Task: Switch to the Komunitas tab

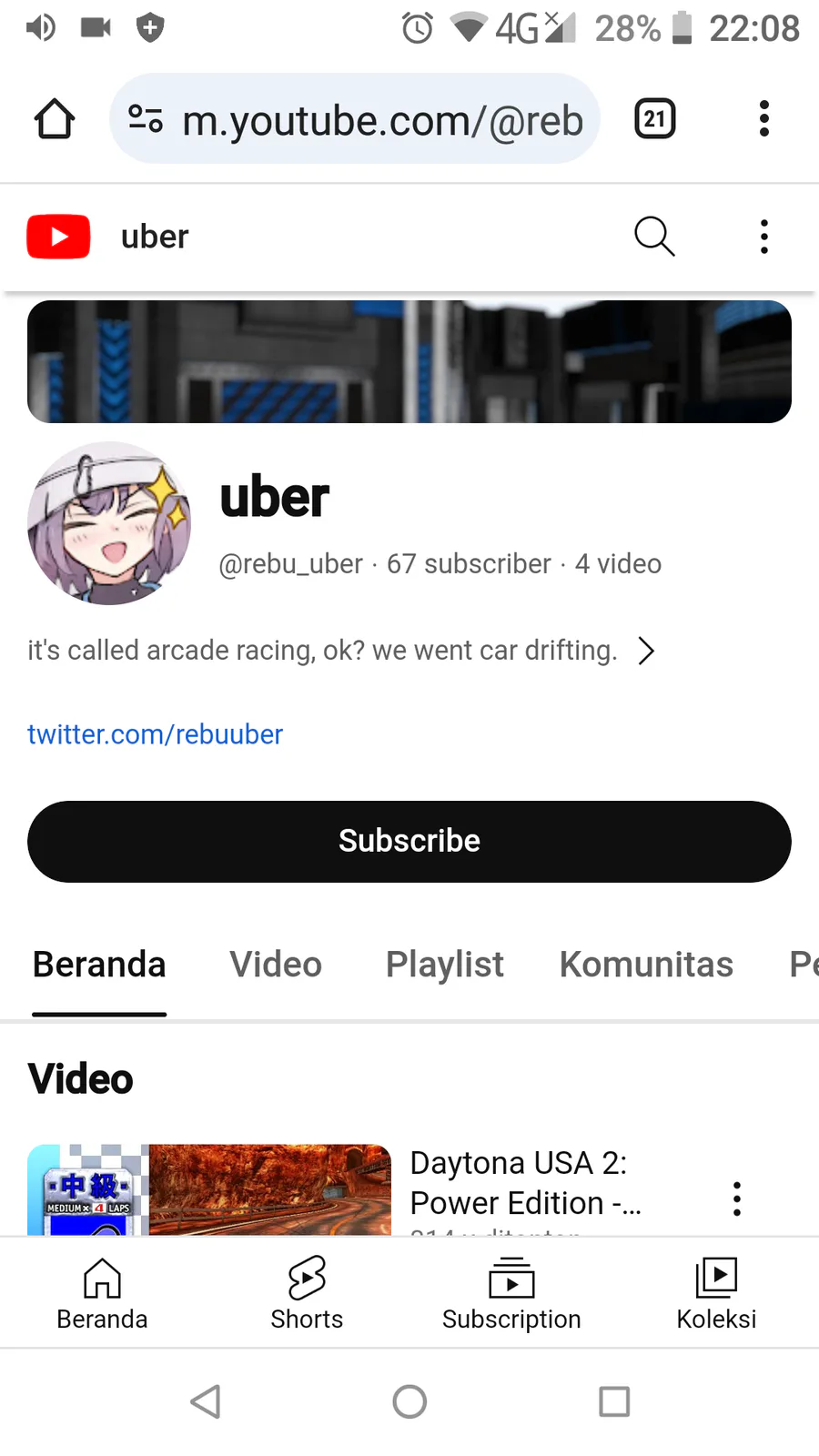Action: (x=646, y=965)
